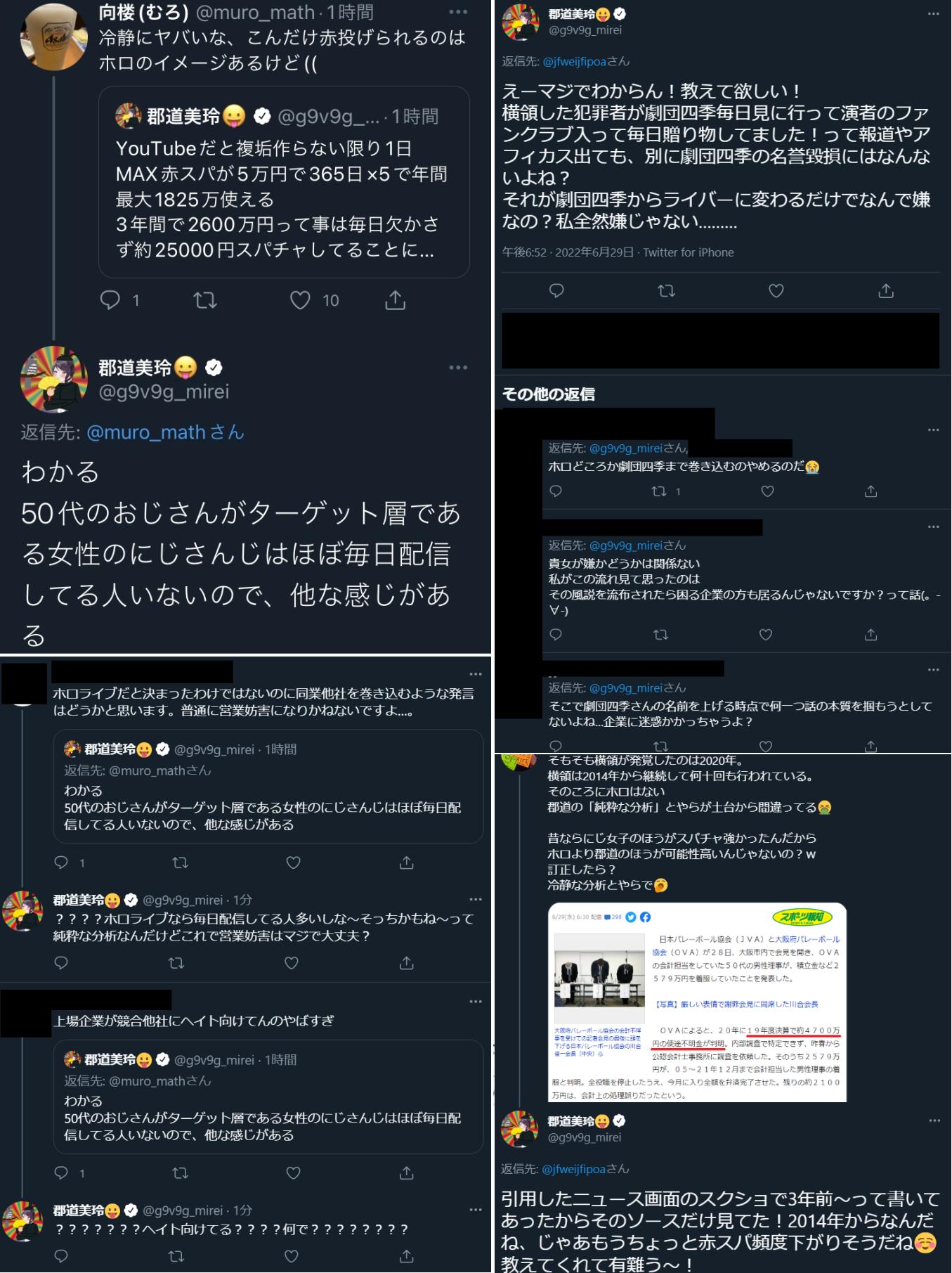Retweet the reply that has 1 retweet
This screenshot has width=952, height=1273.
[659, 491]
